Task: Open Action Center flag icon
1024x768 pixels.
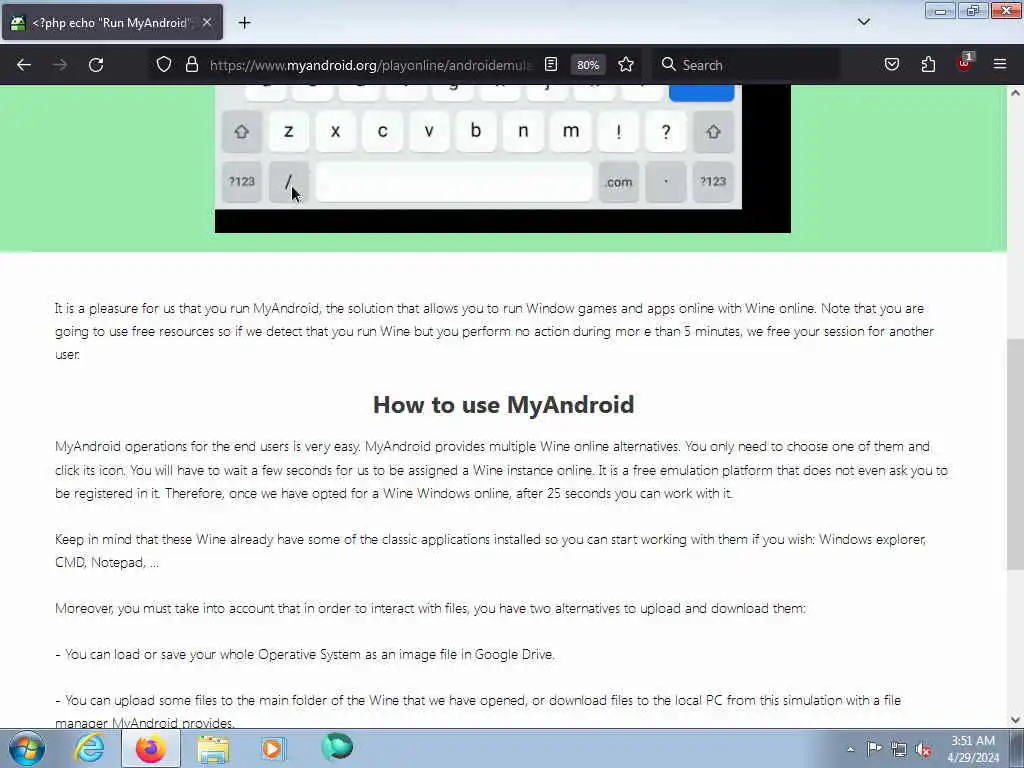Action: click(874, 749)
